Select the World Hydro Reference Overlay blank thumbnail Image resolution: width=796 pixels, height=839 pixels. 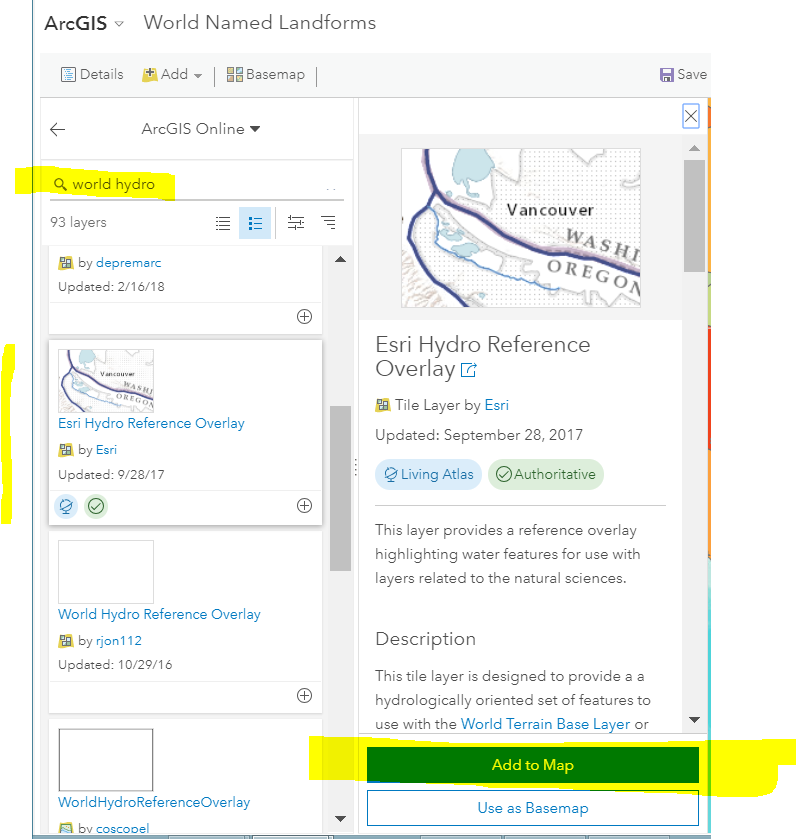point(106,572)
